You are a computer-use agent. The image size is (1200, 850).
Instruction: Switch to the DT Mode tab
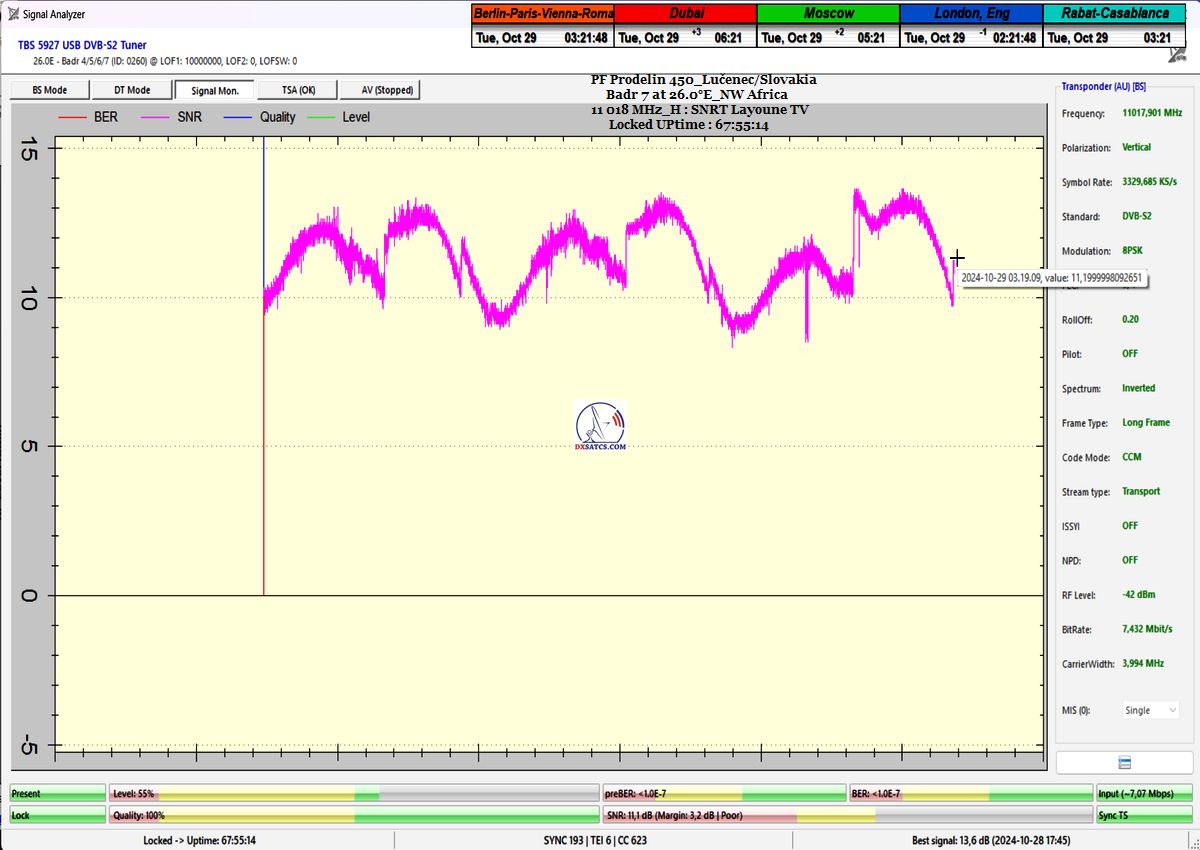coord(132,90)
